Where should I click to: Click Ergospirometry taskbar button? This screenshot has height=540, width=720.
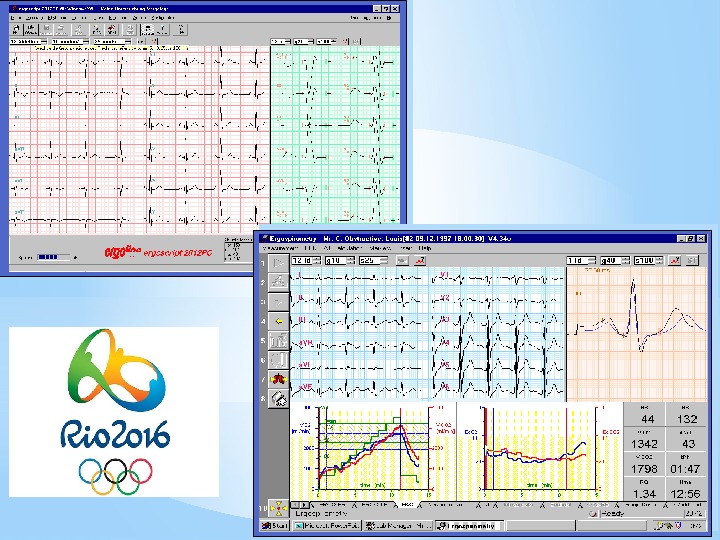pos(469,525)
